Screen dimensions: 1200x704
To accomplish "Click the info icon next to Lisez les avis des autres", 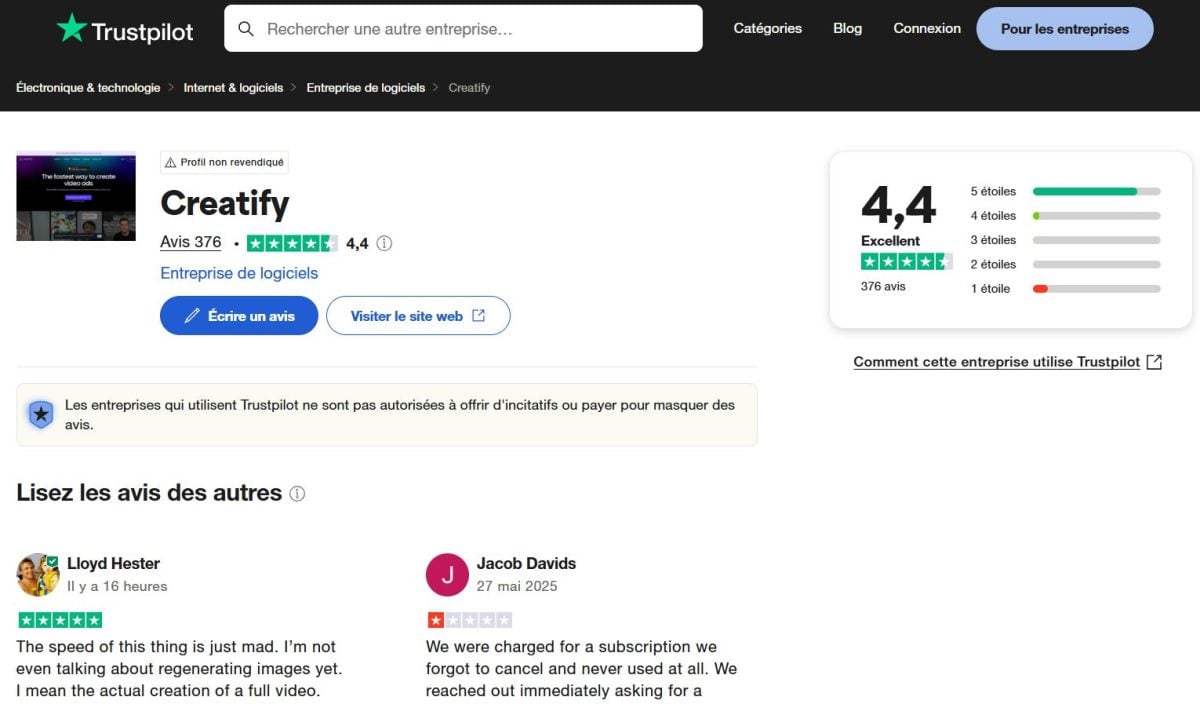I will 297,494.
